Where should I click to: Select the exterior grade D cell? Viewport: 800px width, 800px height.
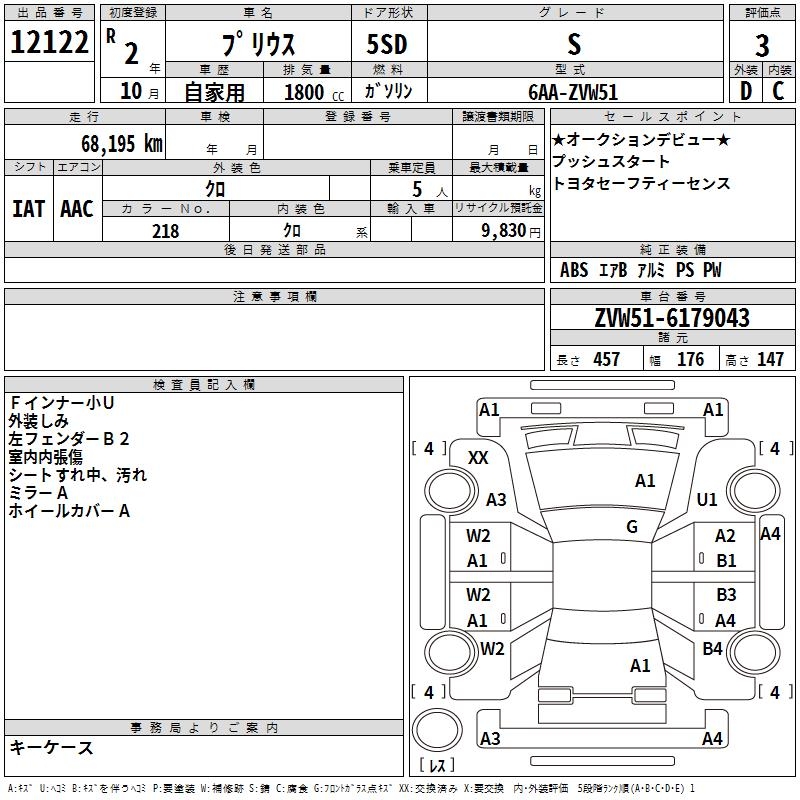[745, 91]
